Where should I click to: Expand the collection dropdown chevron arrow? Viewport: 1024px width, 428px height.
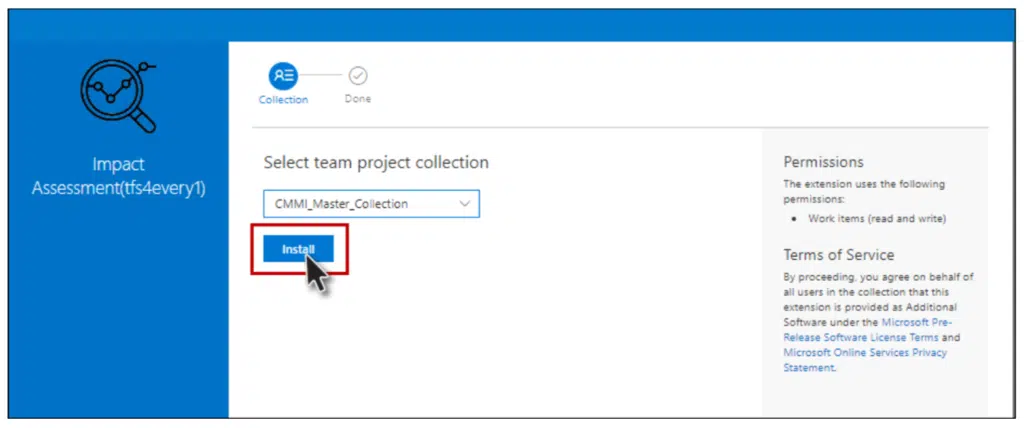click(464, 204)
